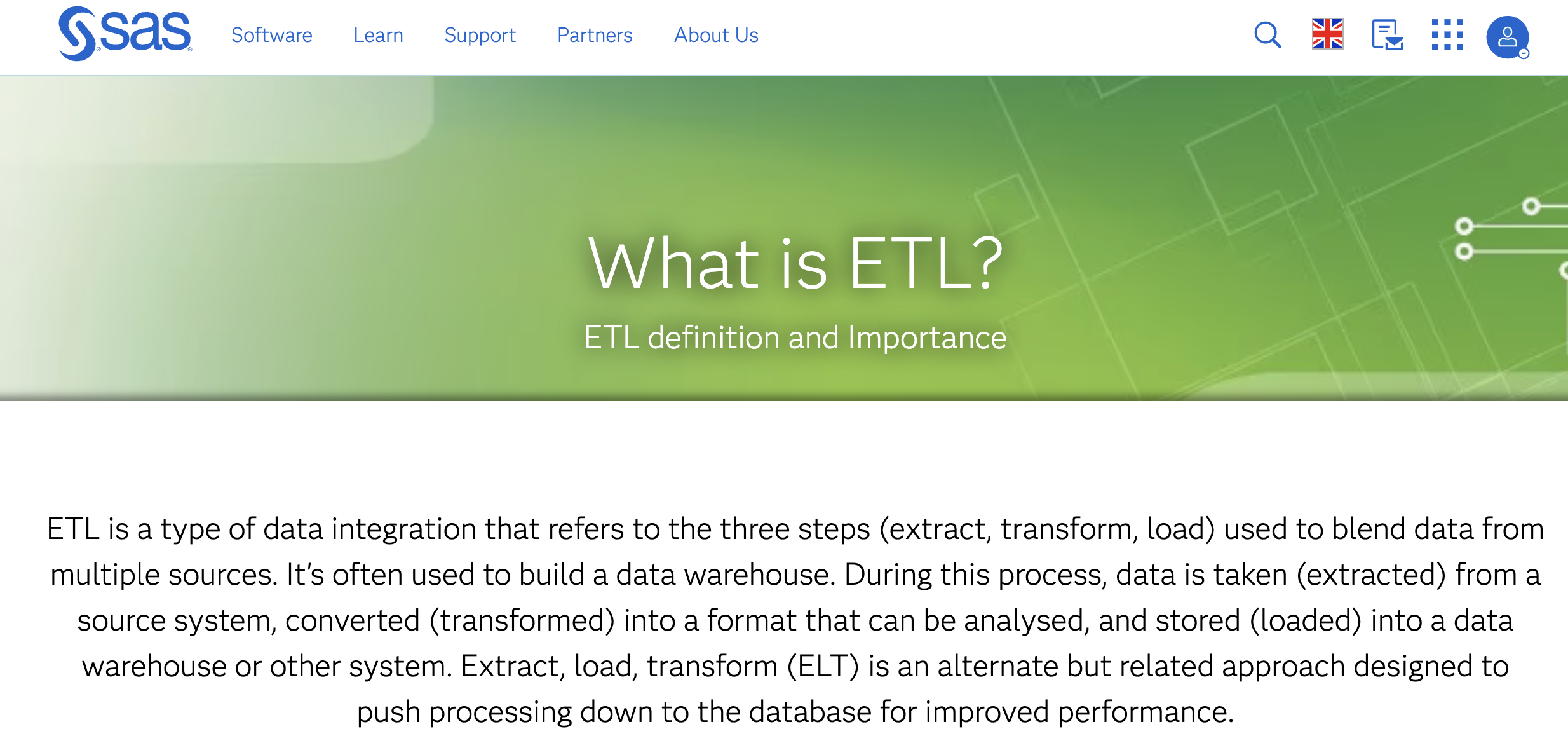
Task: Expand the Software dropdown menu
Action: (271, 35)
